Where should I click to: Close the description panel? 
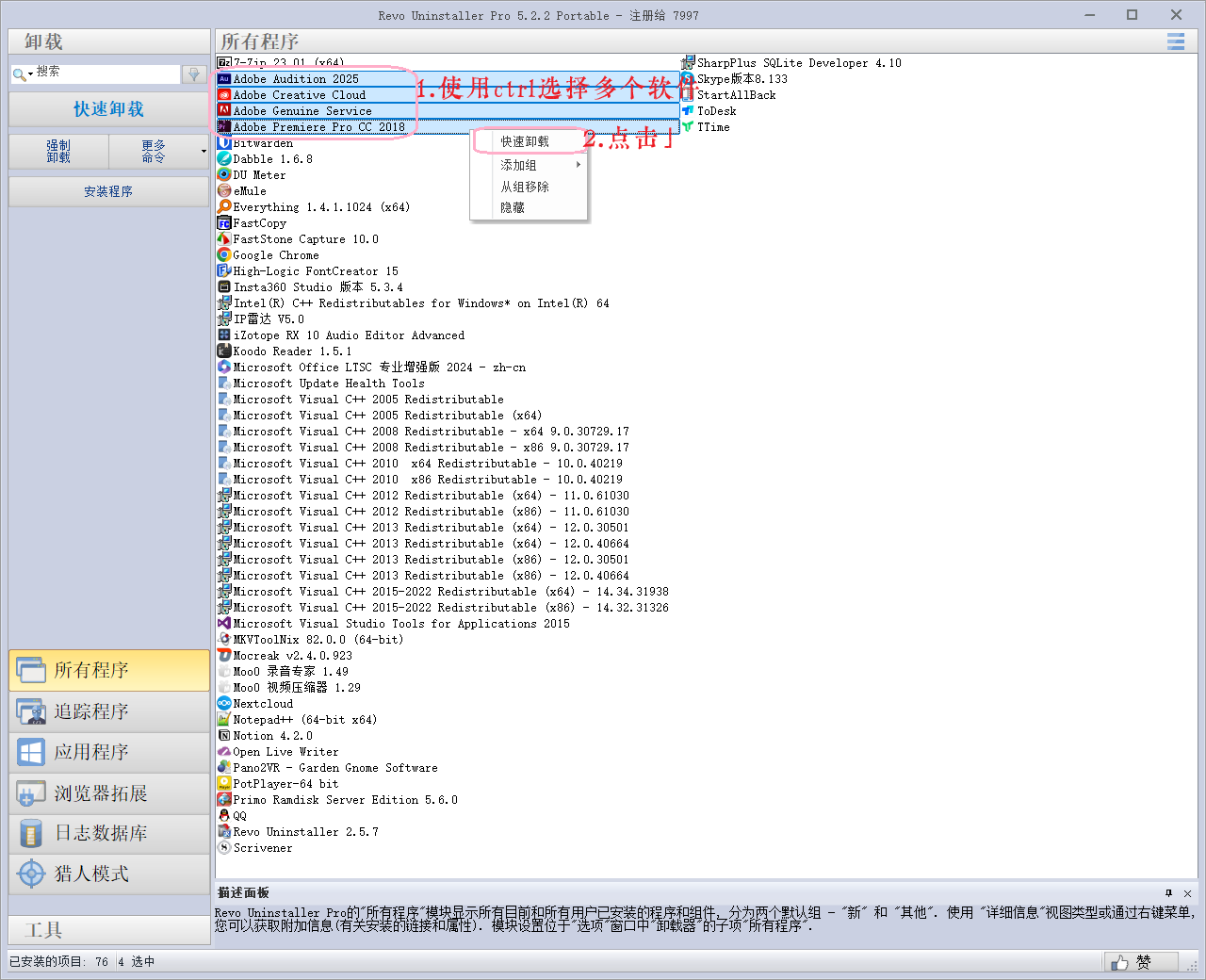[1187, 893]
